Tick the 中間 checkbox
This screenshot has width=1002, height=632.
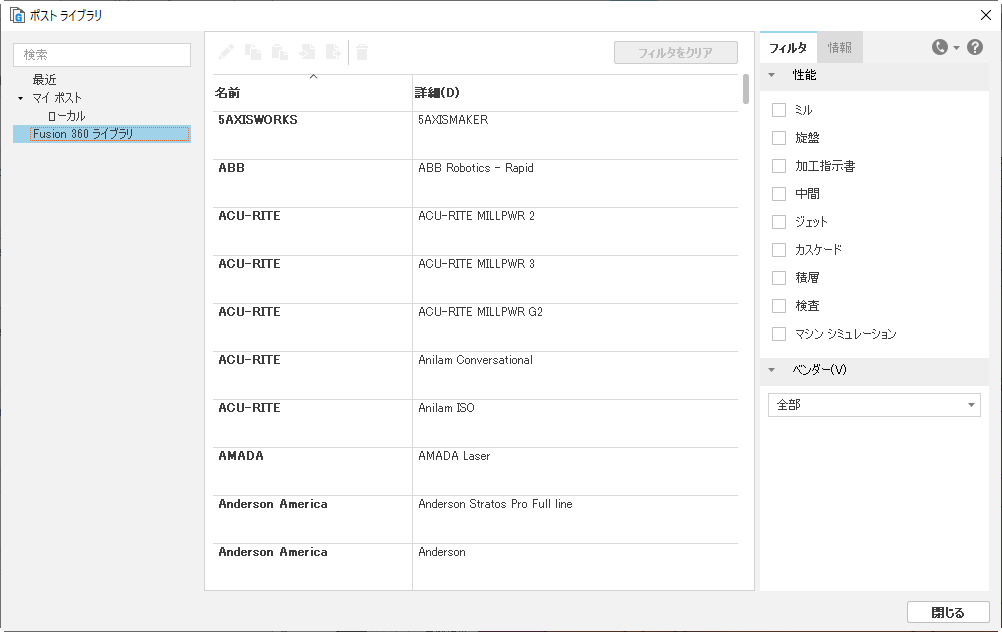tap(778, 194)
